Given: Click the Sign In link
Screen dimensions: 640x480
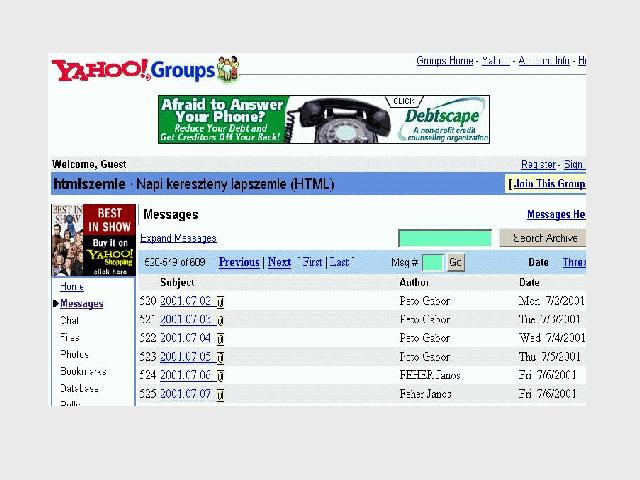Looking at the screenshot, I should 575,164.
